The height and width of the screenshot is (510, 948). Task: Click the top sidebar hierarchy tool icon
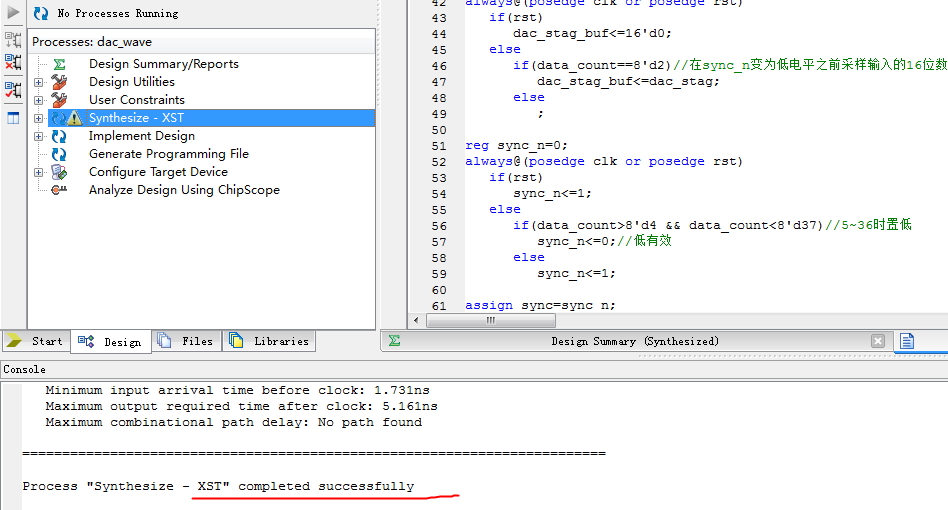coord(13,40)
